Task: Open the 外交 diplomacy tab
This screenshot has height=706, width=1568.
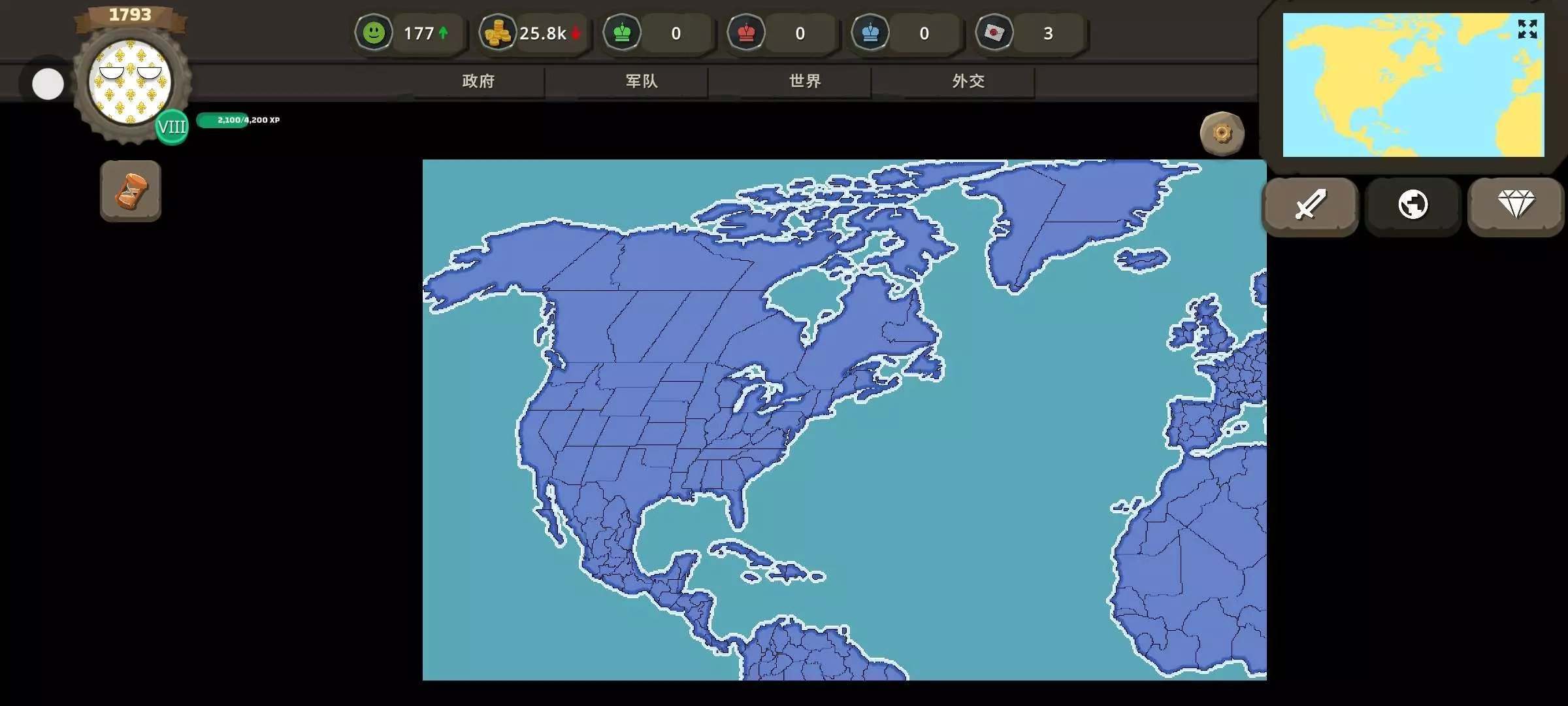Action: (968, 81)
